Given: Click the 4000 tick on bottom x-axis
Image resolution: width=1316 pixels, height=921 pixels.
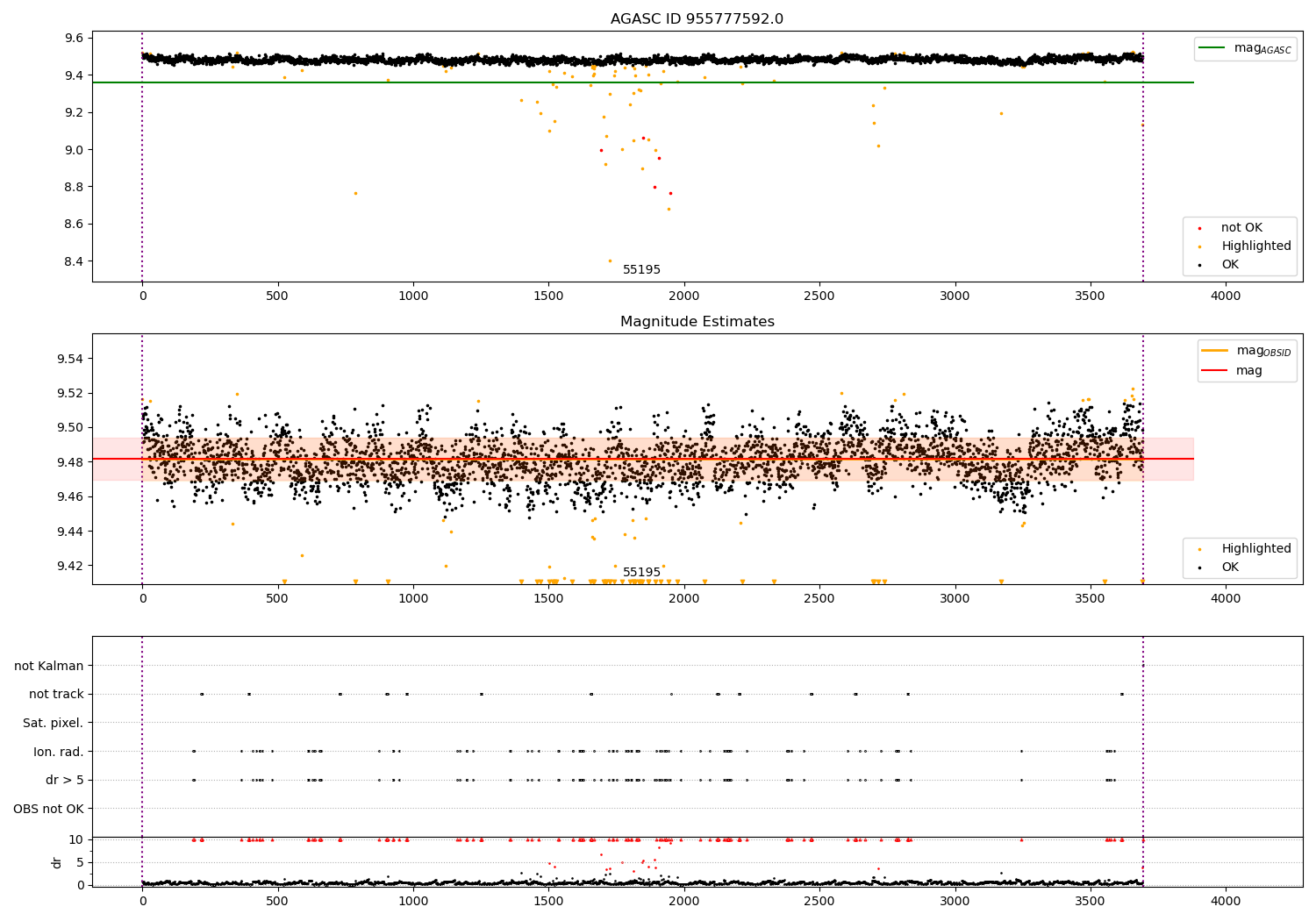Looking at the screenshot, I should pyautogui.click(x=1226, y=901).
